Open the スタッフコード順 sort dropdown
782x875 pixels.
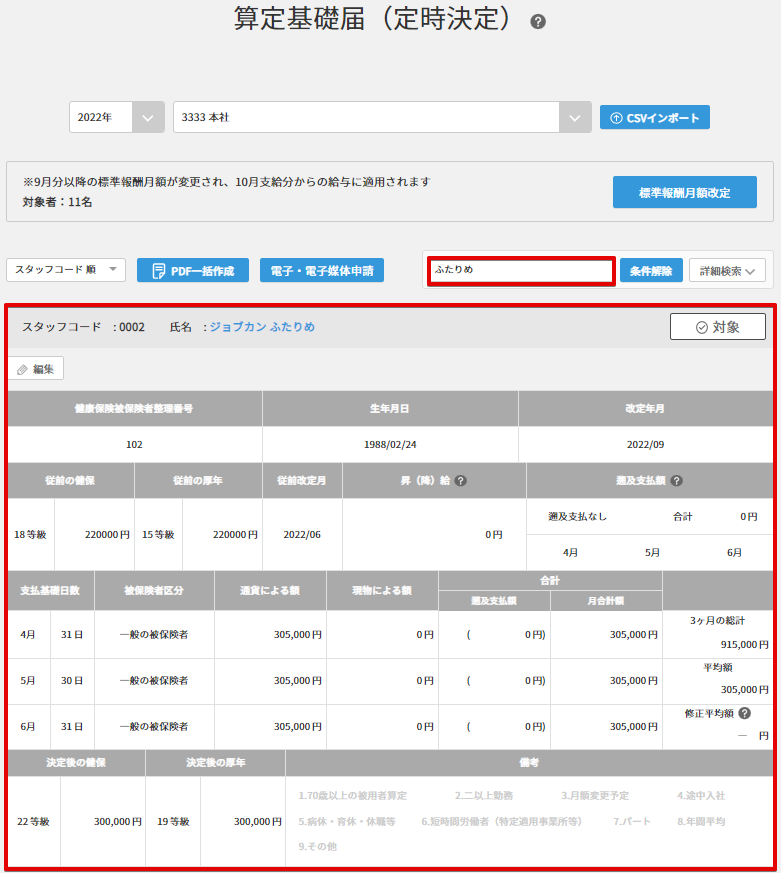(x=66, y=270)
